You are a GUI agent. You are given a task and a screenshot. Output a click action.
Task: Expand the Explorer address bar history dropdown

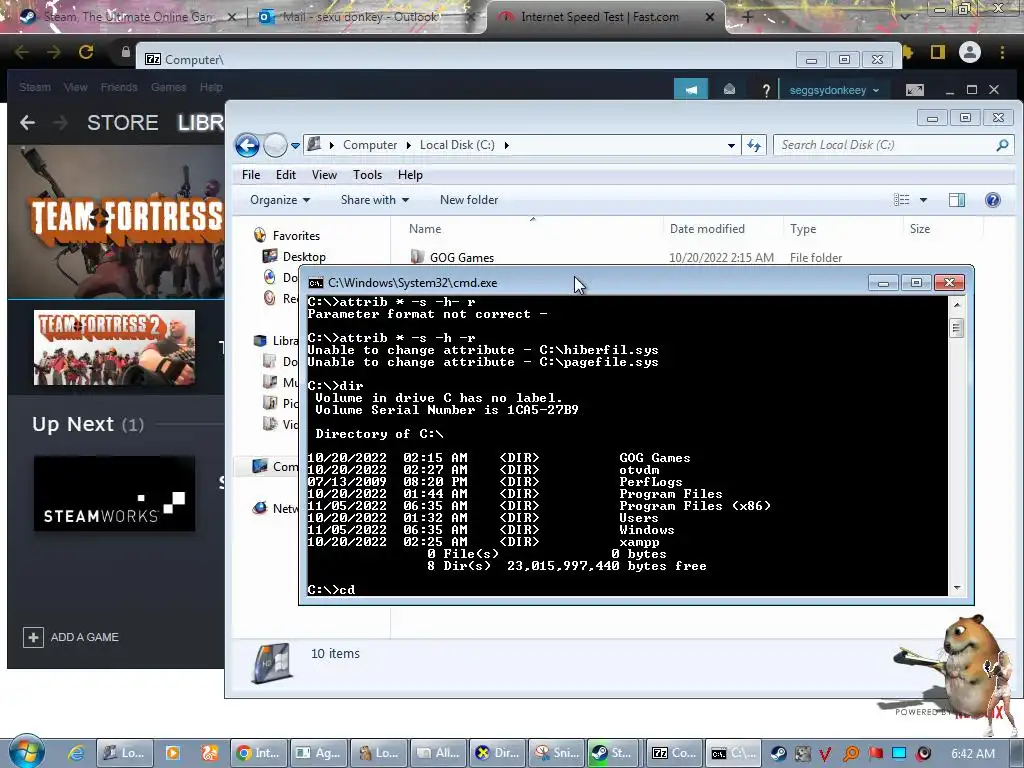point(731,146)
